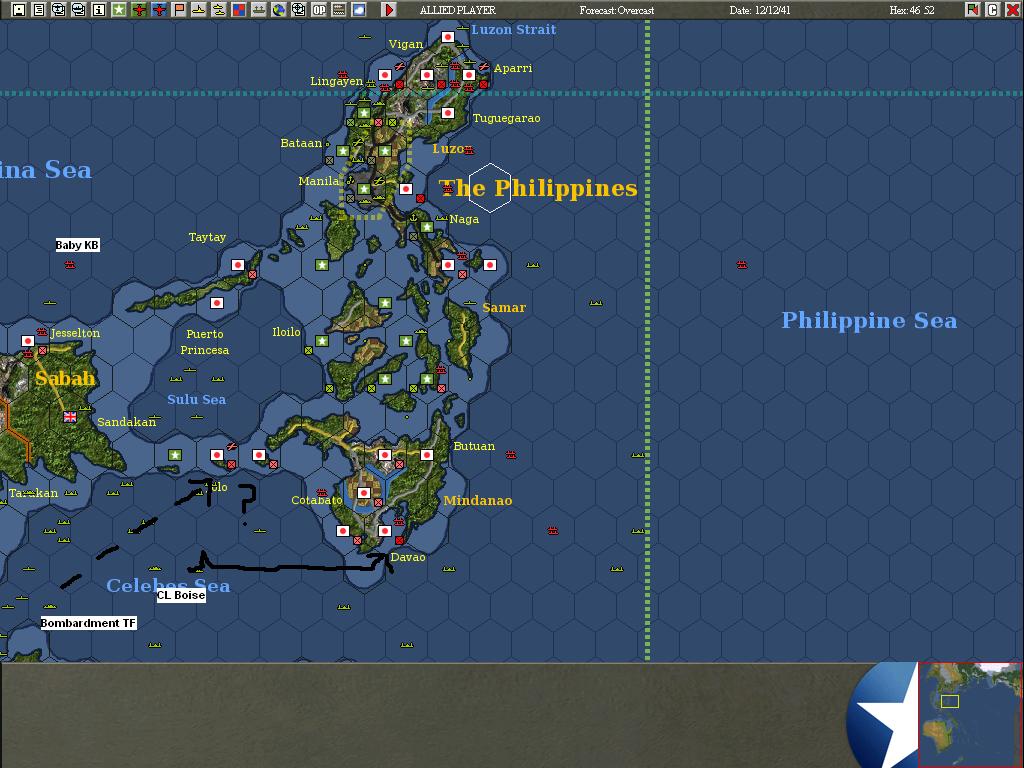1024x768 pixels.
Task: Click the 'C' button in top bar
Action: coord(992,10)
